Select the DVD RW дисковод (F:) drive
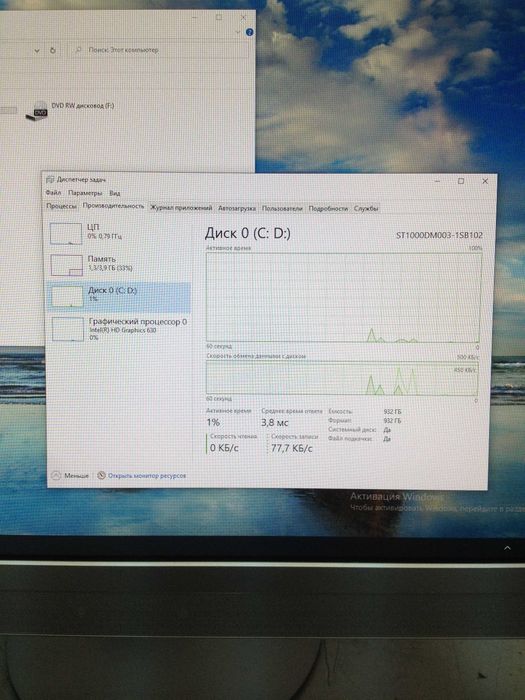The width and height of the screenshot is (525, 700). [70, 109]
